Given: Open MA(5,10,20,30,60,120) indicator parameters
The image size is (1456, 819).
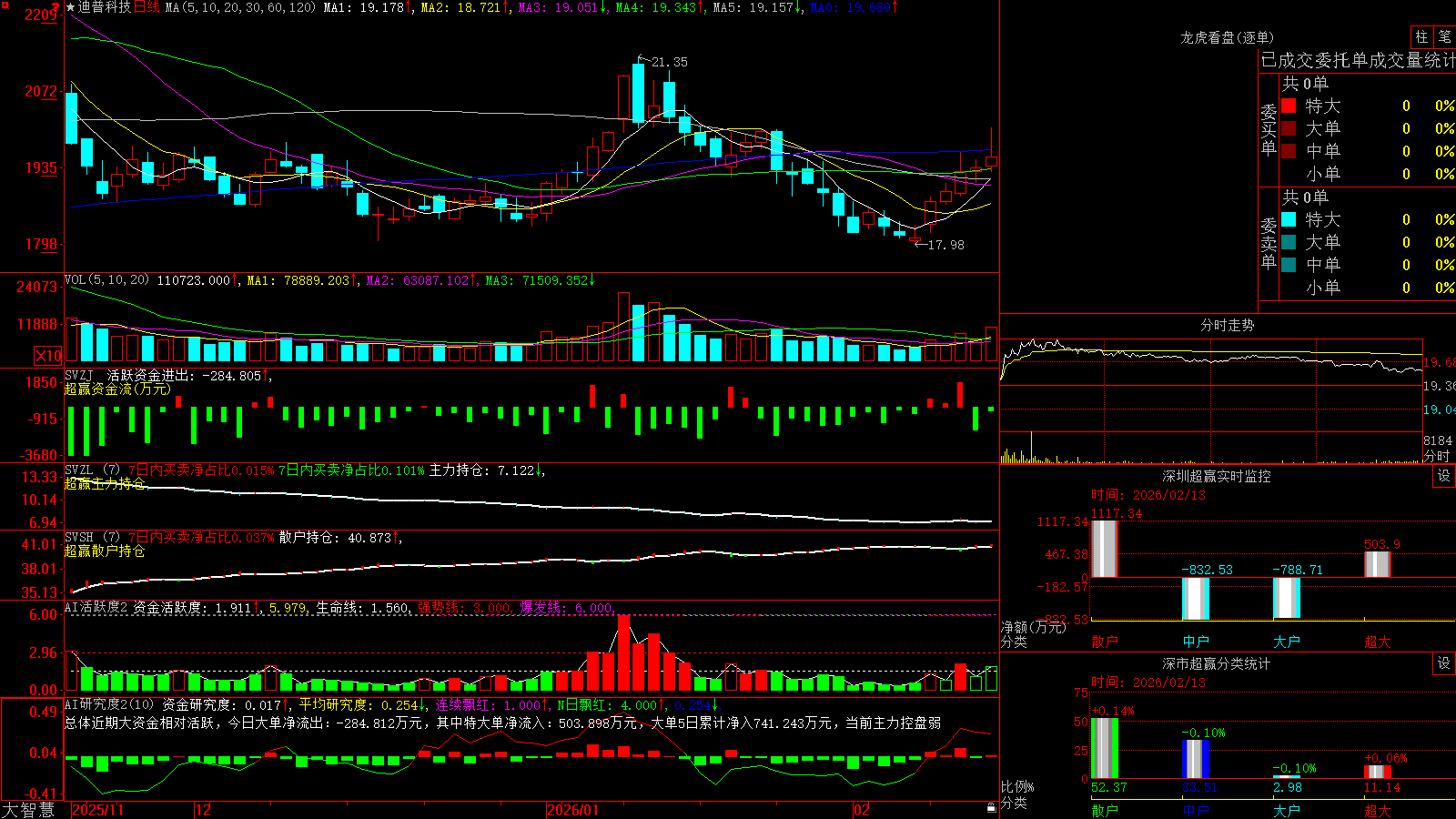Looking at the screenshot, I should tap(240, 7).
